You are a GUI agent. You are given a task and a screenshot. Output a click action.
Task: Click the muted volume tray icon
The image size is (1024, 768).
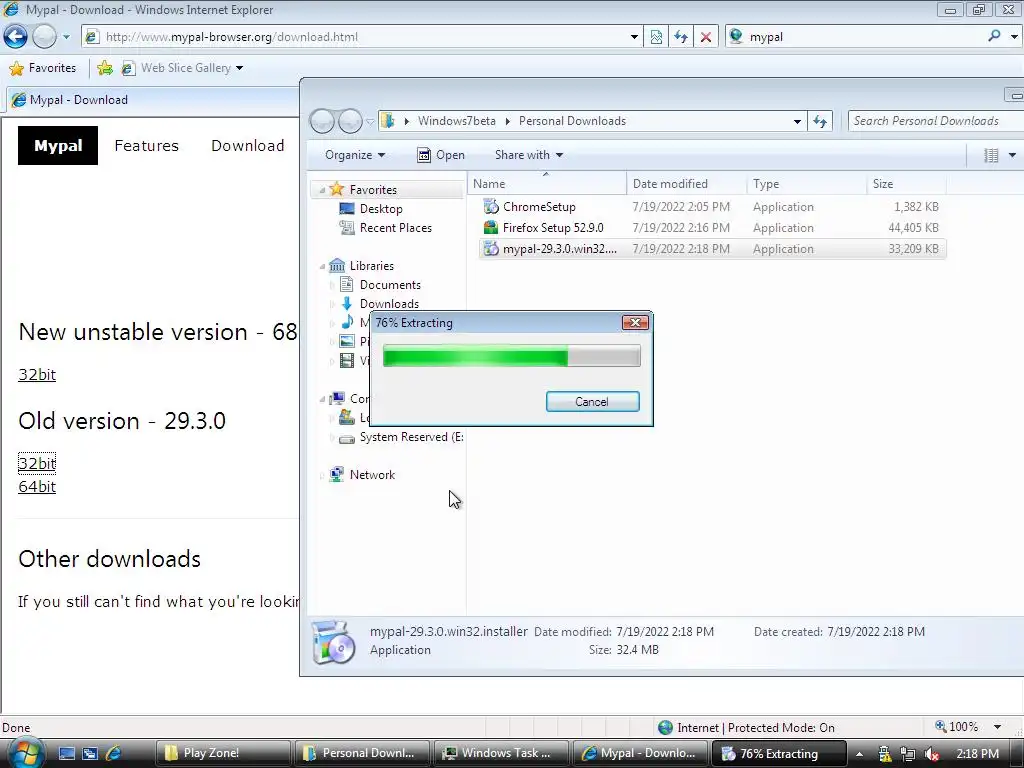(932, 754)
